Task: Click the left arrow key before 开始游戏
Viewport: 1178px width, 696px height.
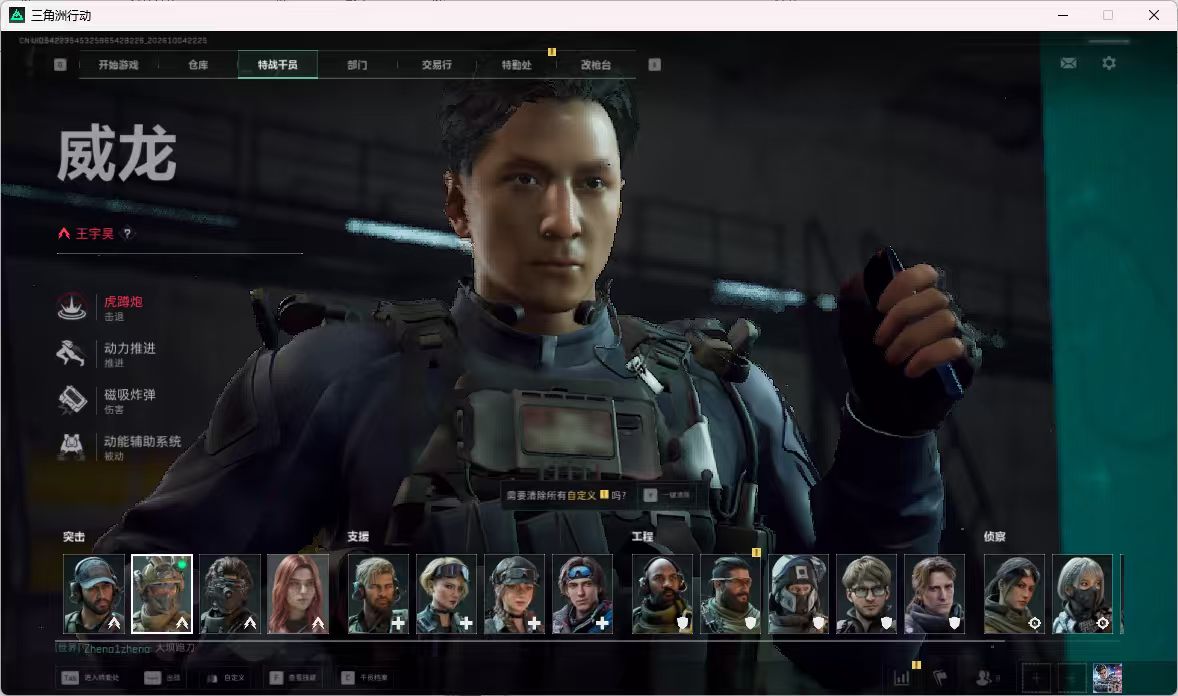Action: 60,65
